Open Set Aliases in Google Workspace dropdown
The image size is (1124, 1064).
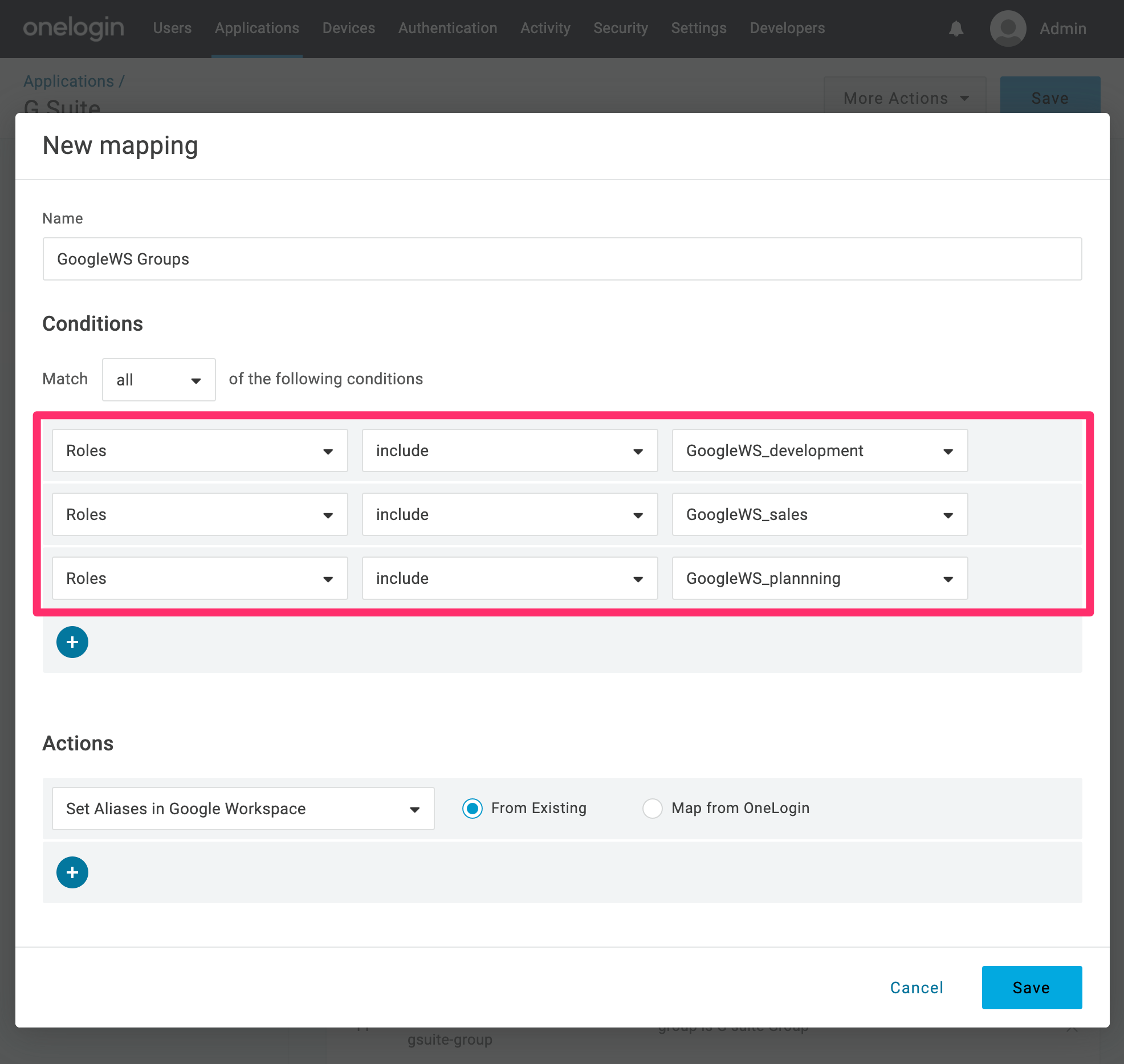coord(243,809)
